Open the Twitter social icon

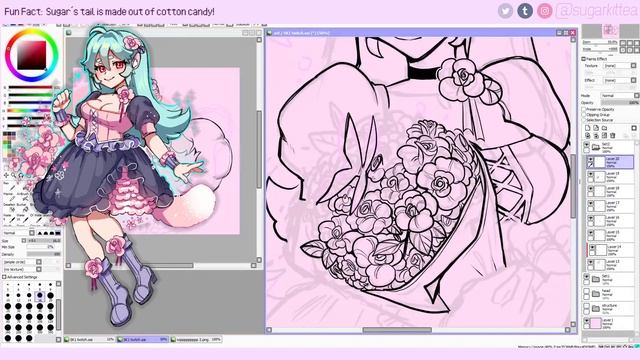505,11
